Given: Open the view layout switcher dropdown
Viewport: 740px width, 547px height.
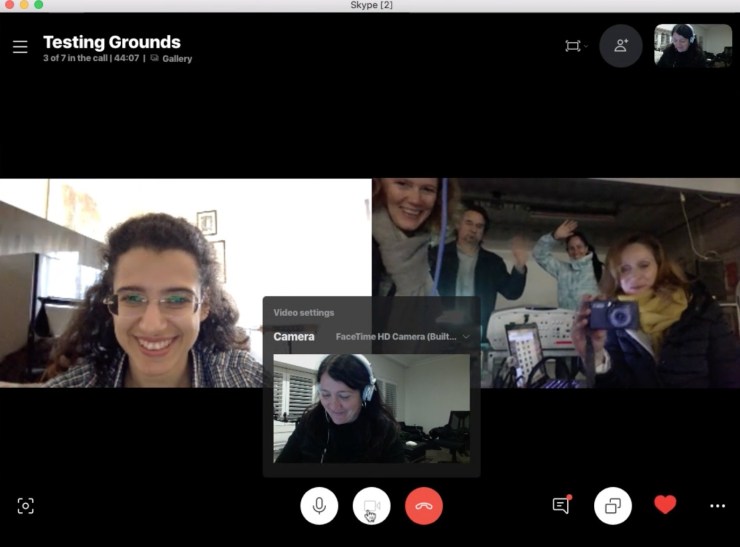Looking at the screenshot, I should tap(574, 46).
